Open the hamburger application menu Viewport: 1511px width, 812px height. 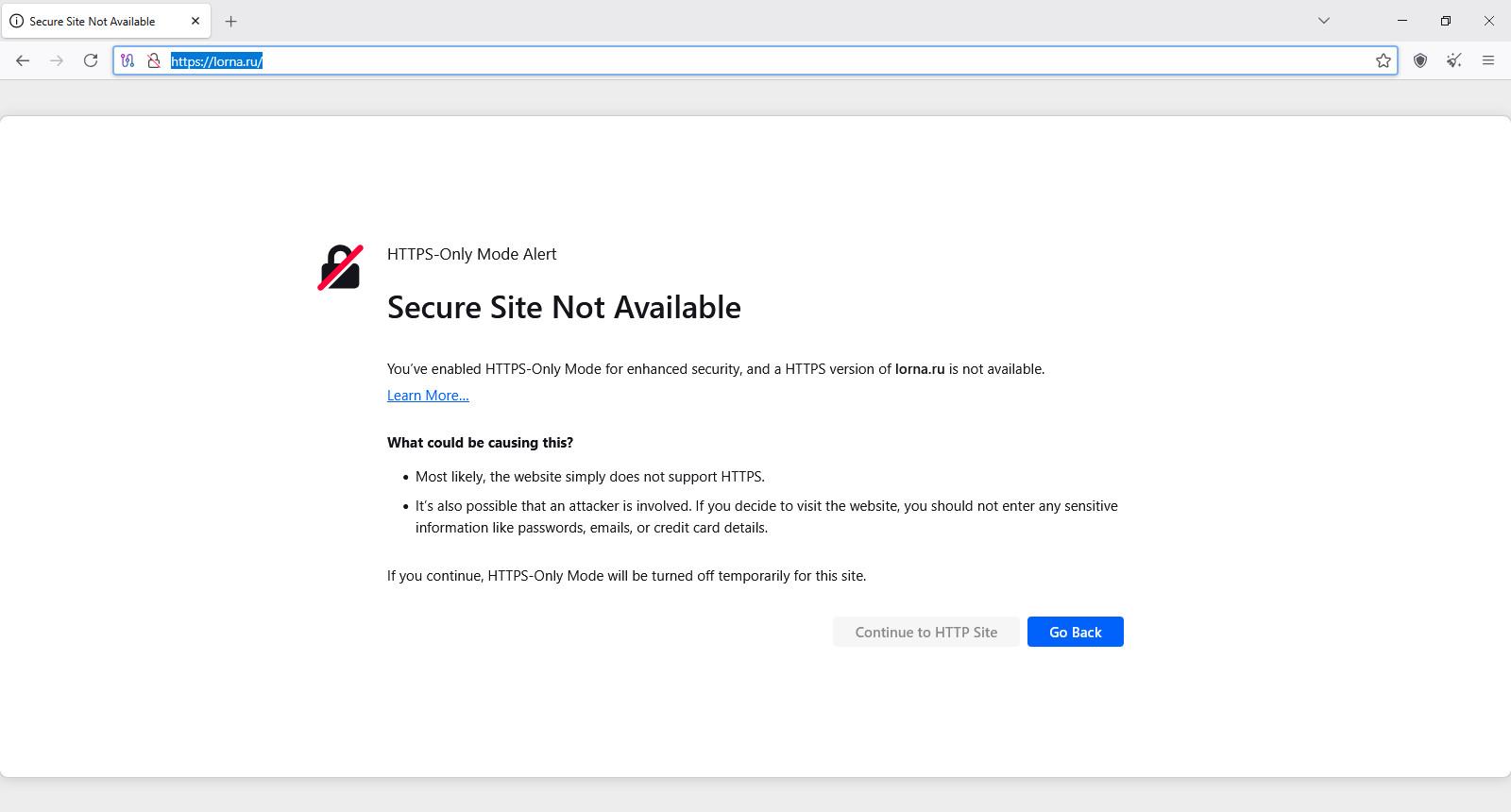[x=1488, y=60]
